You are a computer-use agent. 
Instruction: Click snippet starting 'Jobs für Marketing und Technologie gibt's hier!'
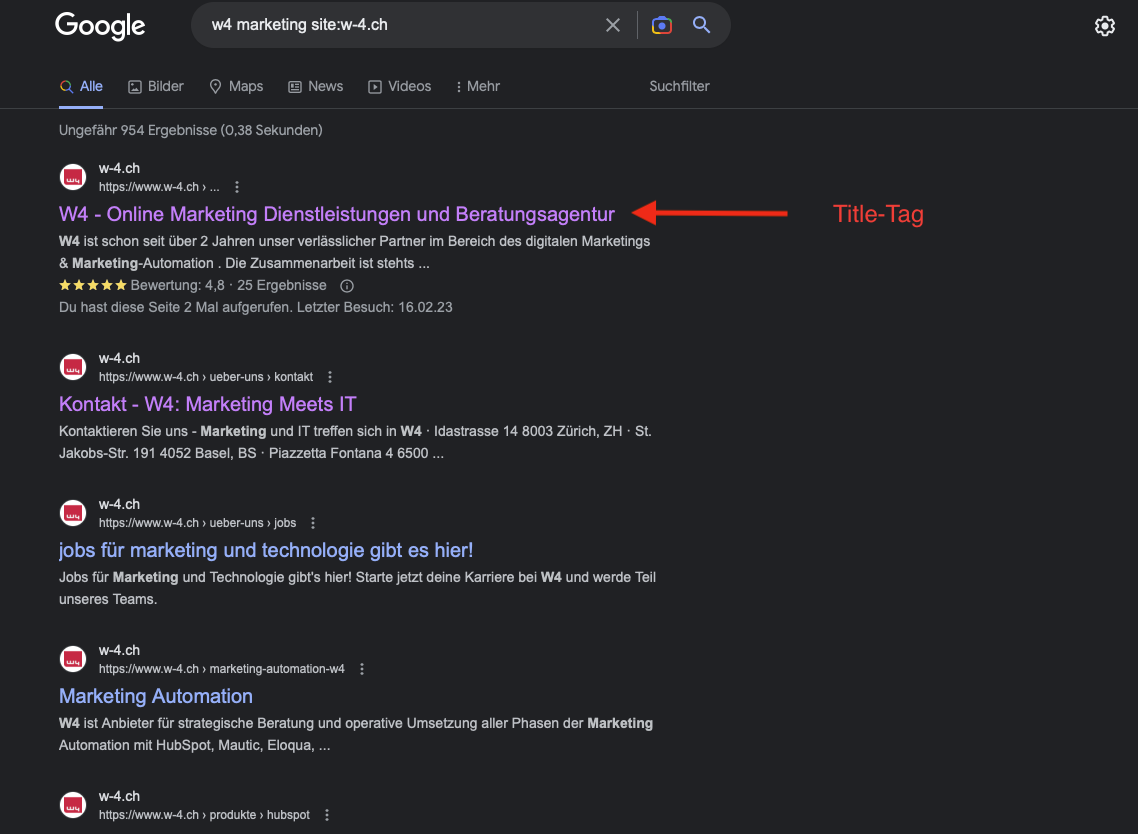point(357,588)
